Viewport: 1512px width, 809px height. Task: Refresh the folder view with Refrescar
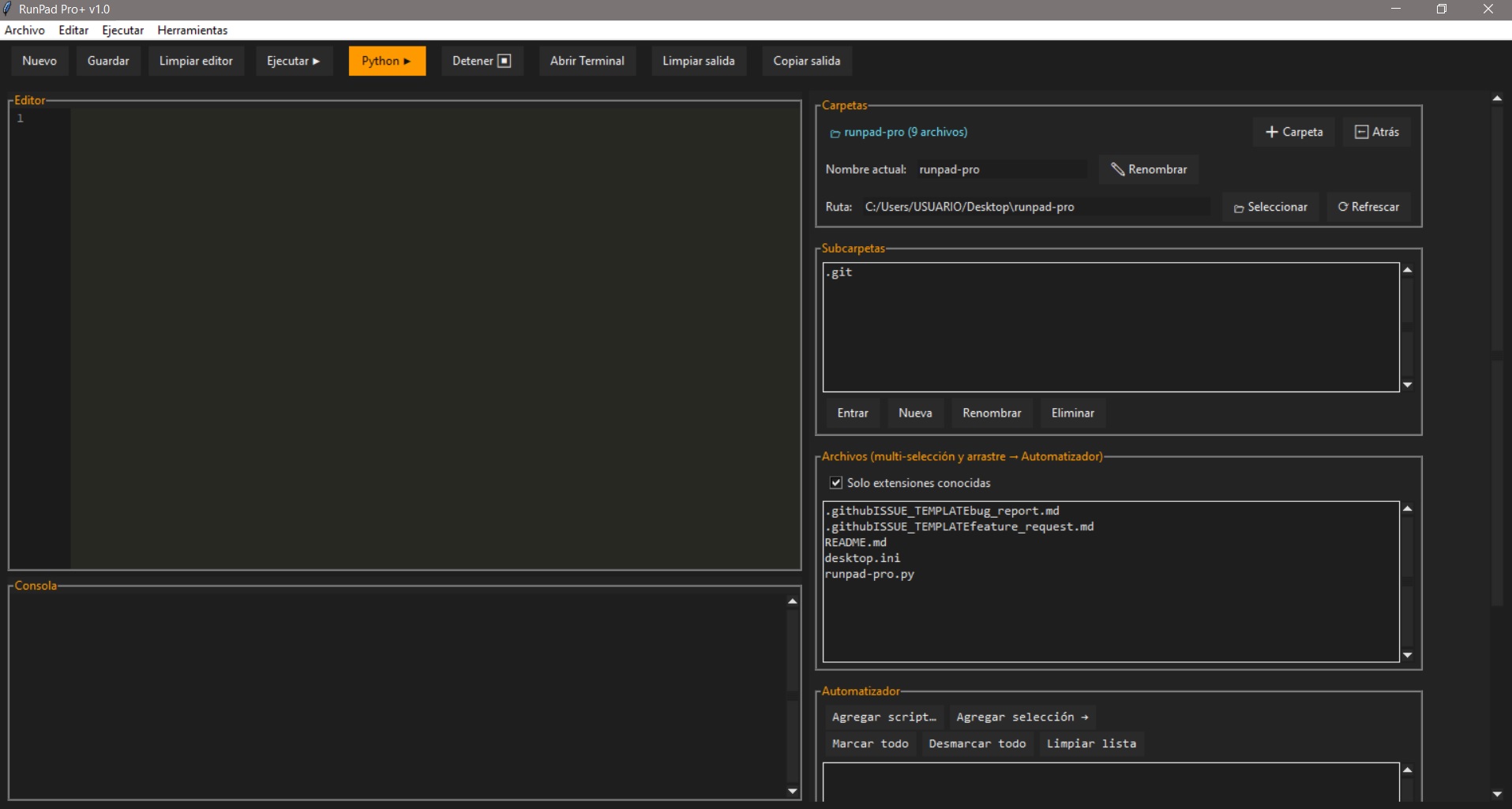point(1368,207)
